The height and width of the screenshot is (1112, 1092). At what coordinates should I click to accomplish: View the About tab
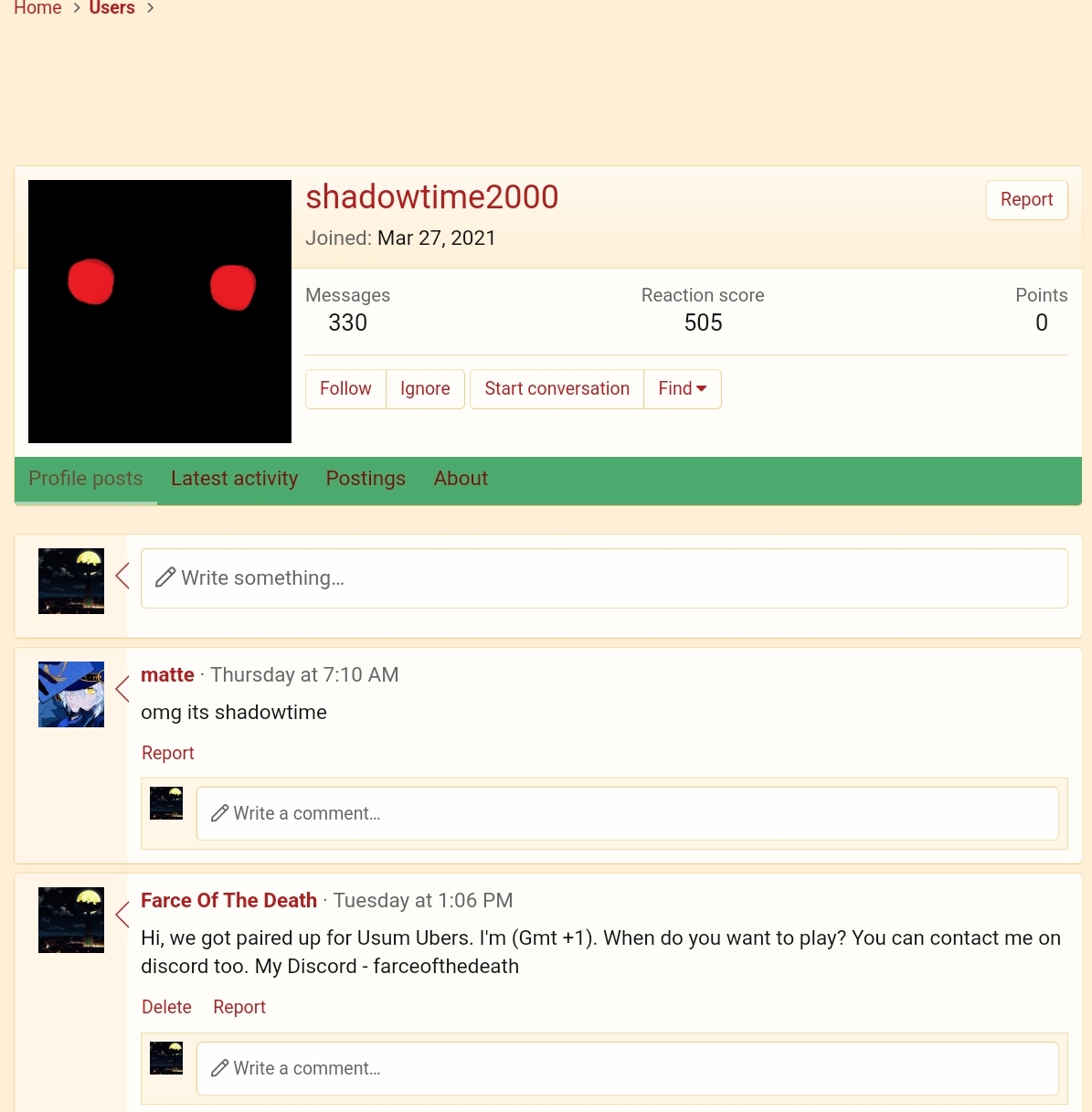461,479
